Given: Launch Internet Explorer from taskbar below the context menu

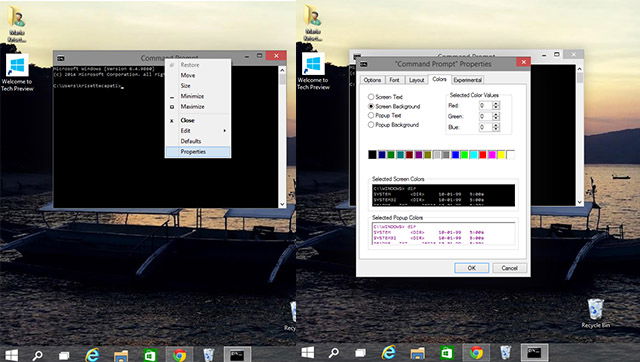Looking at the screenshot, I should coord(92,355).
